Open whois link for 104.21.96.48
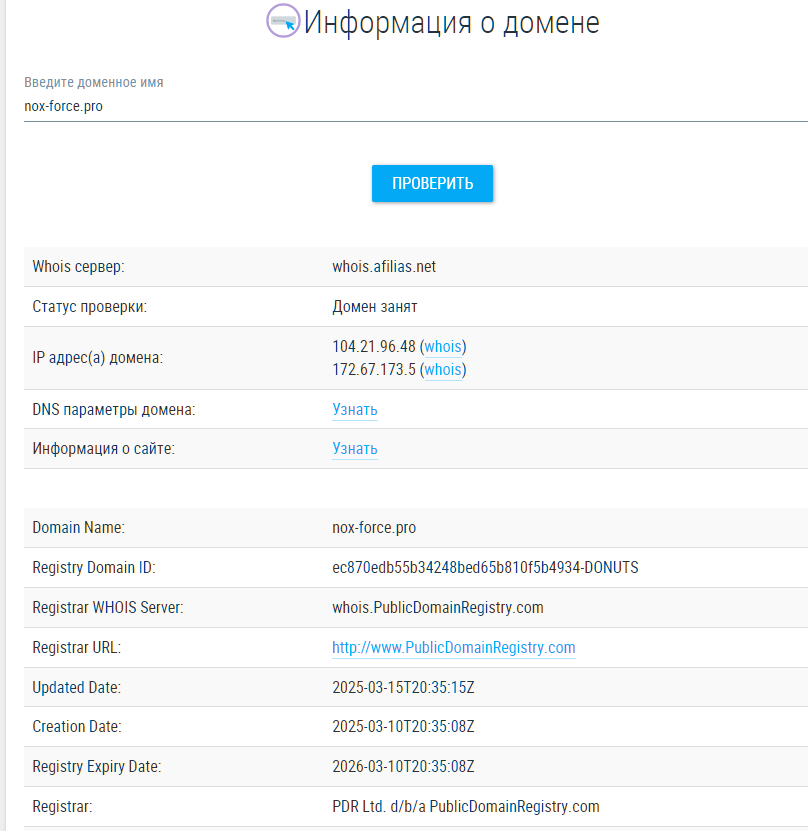 (x=443, y=347)
